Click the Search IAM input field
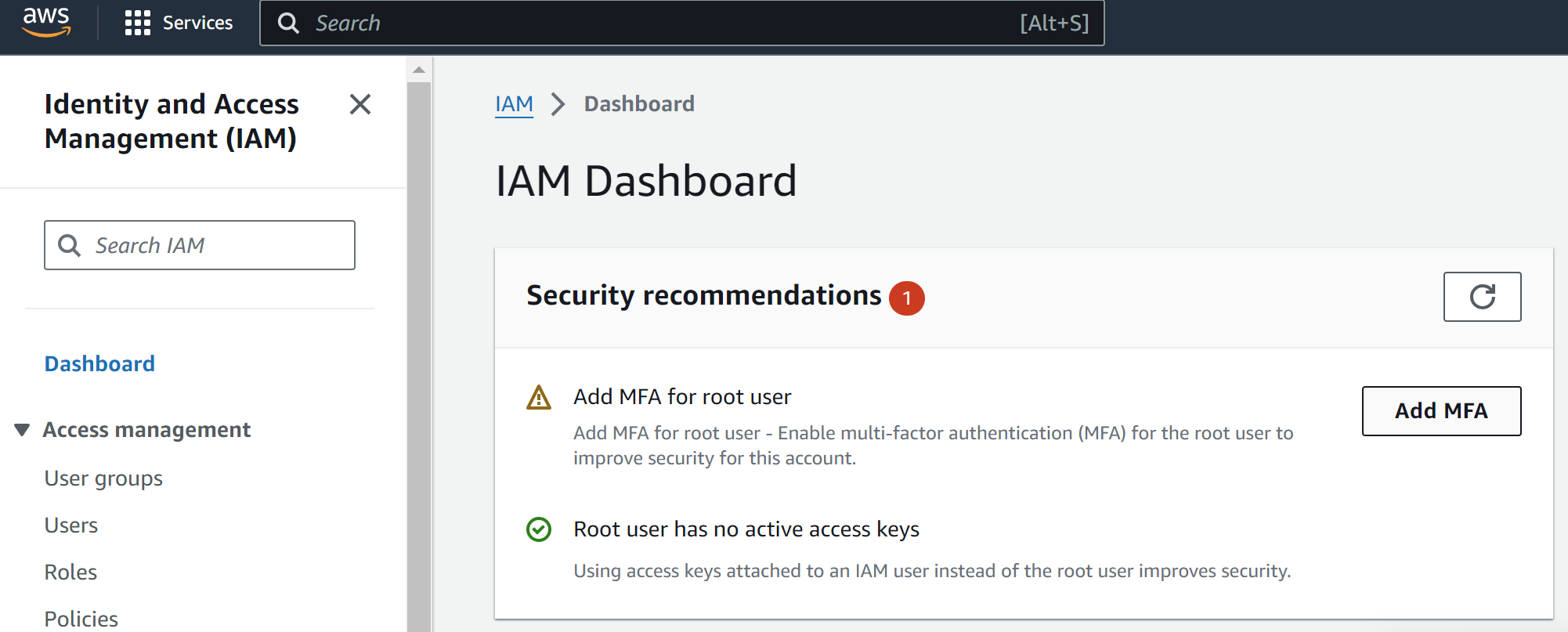Screen dimensions: 1568x632 pyautogui.click(x=200, y=245)
